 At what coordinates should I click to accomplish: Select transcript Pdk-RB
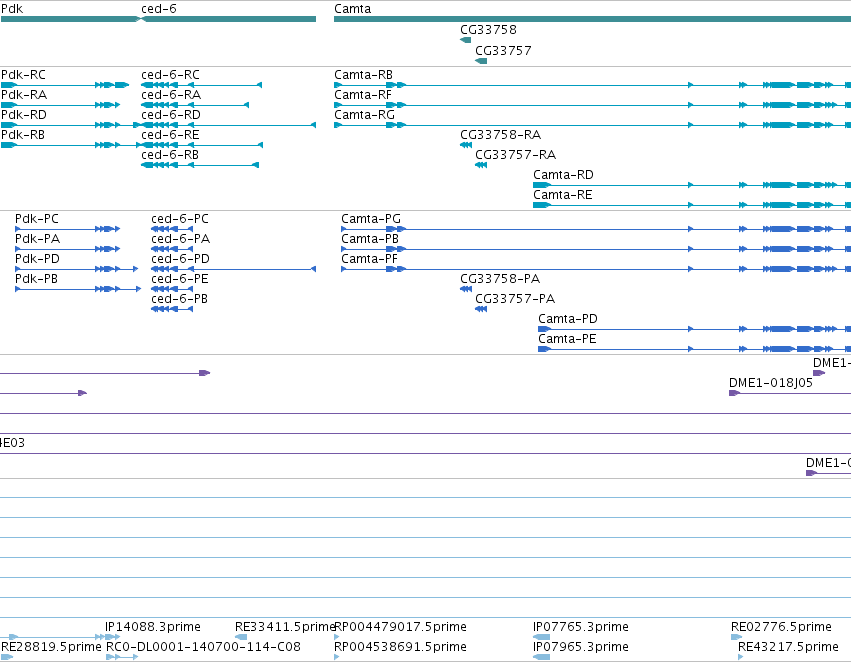coord(23,135)
